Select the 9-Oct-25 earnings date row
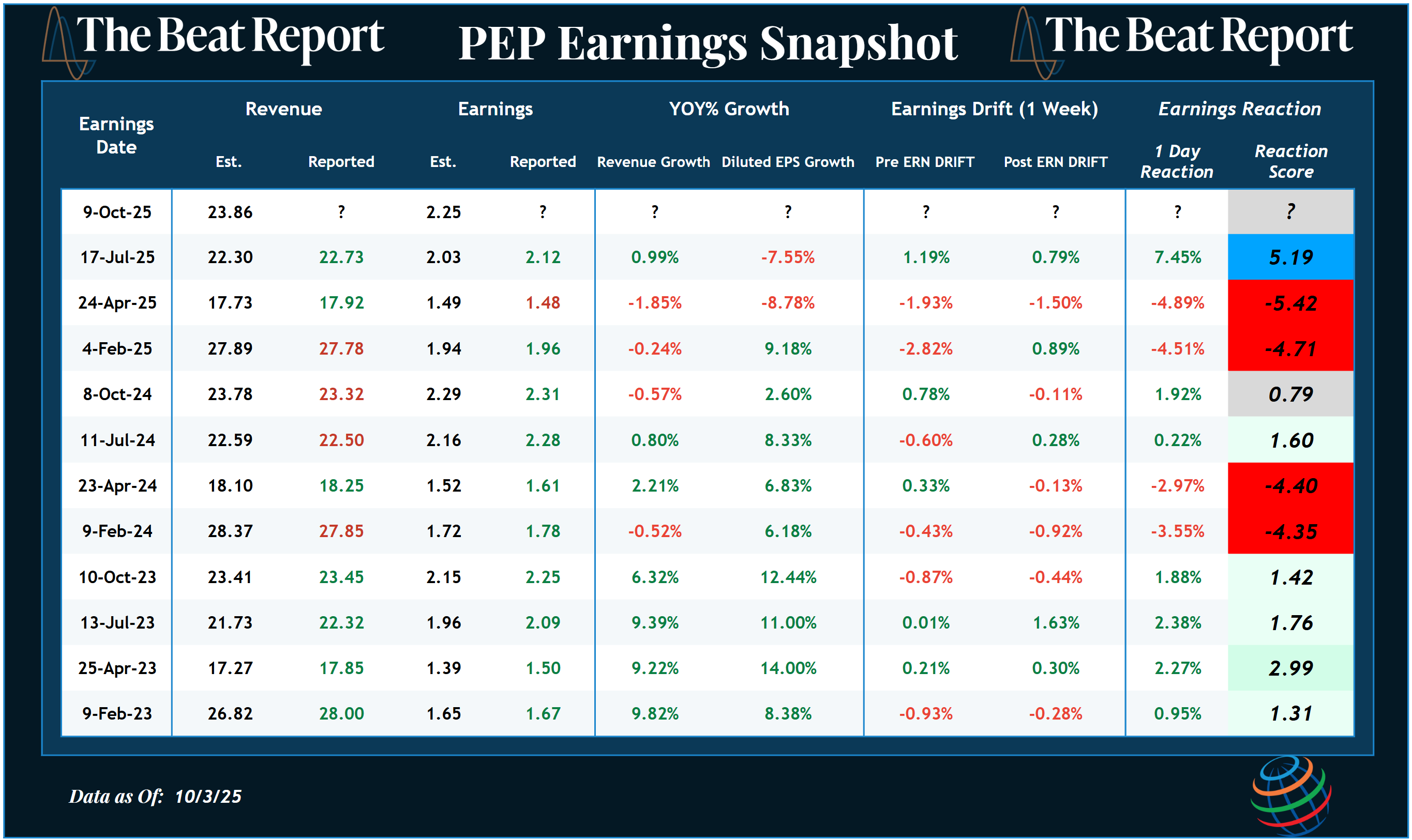The image size is (1412, 840). pyautogui.click(x=117, y=212)
